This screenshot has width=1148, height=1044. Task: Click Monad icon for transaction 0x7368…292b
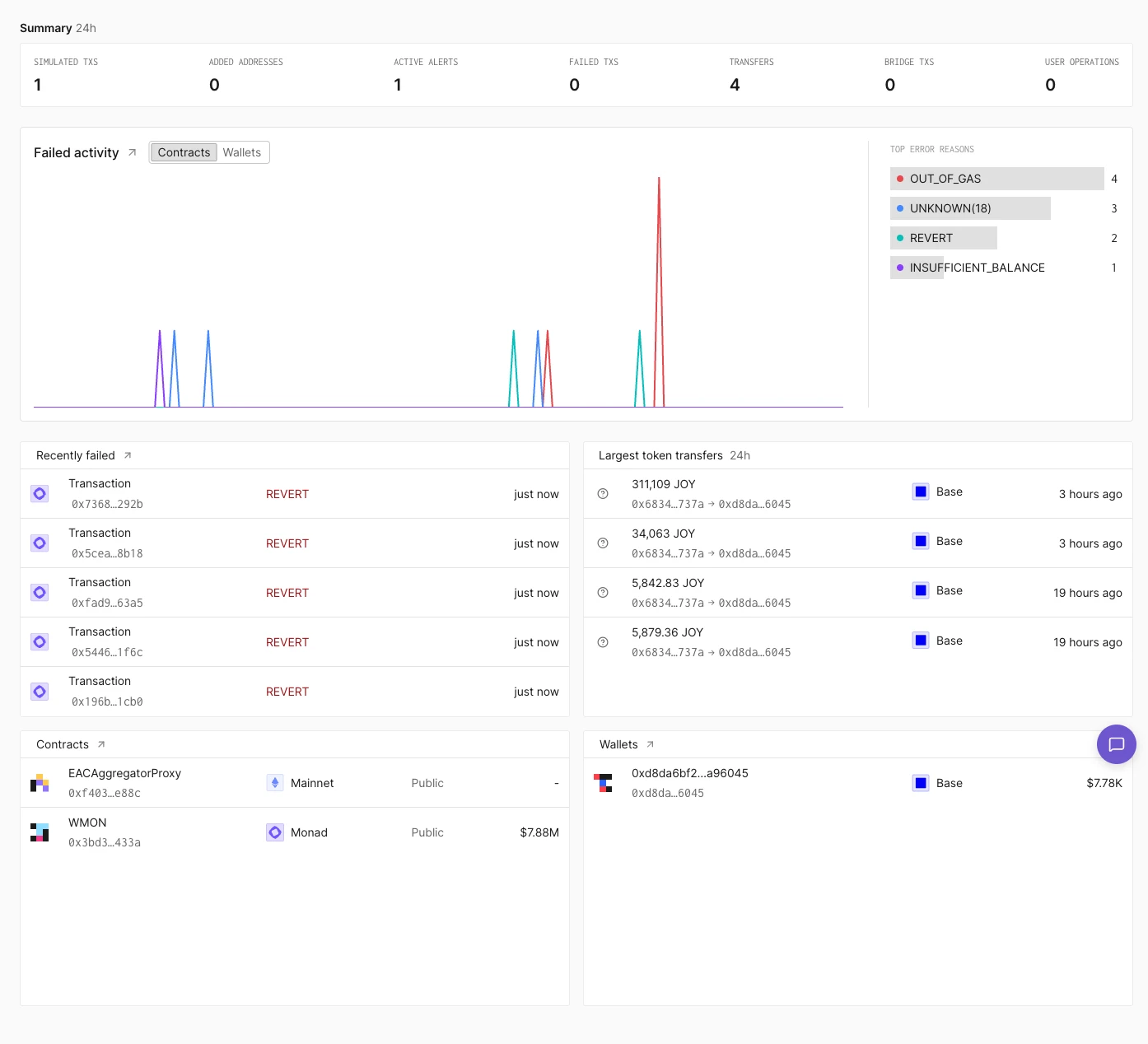click(40, 494)
